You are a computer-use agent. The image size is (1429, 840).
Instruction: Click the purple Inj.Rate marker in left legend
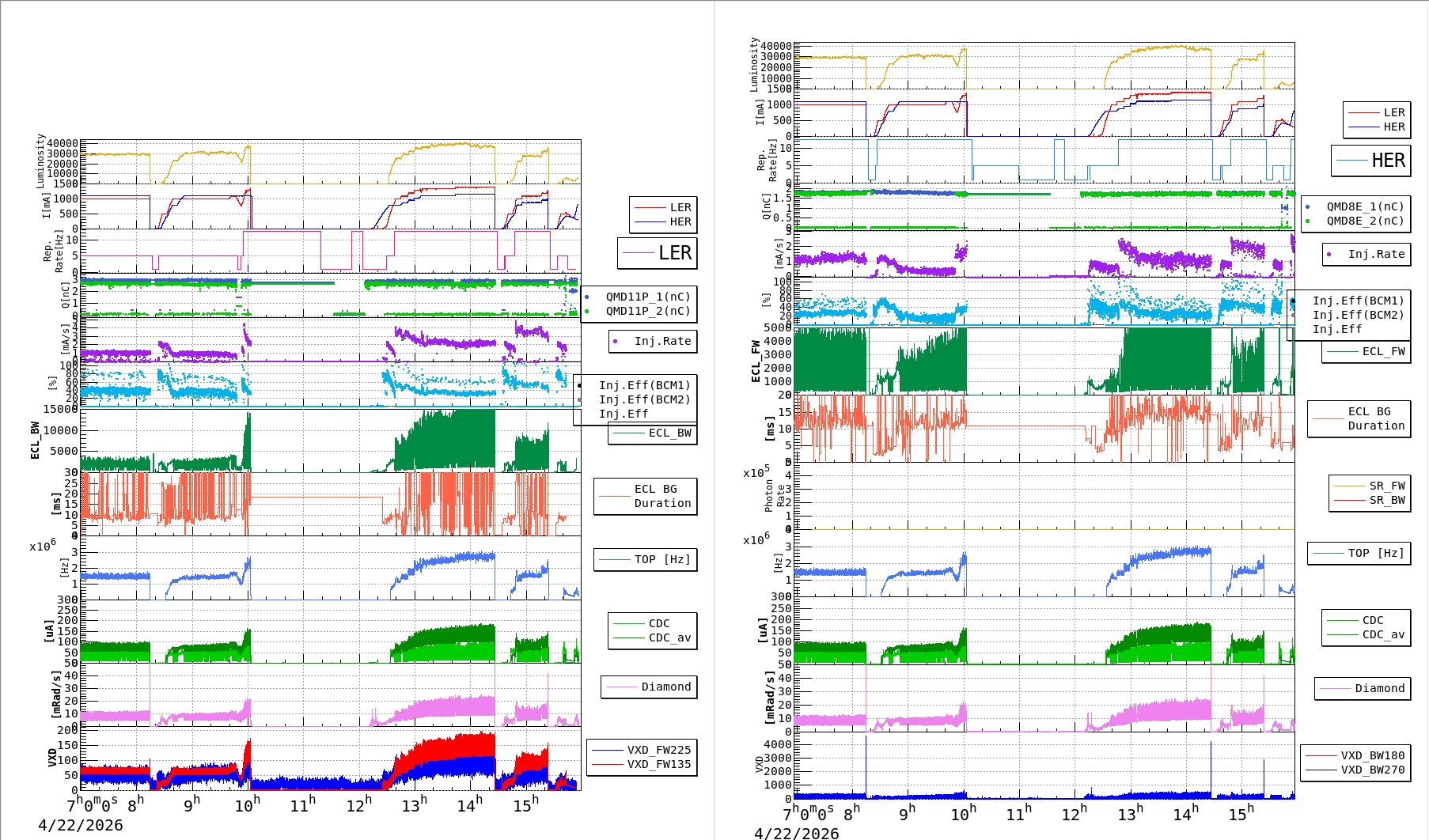pyautogui.click(x=615, y=342)
